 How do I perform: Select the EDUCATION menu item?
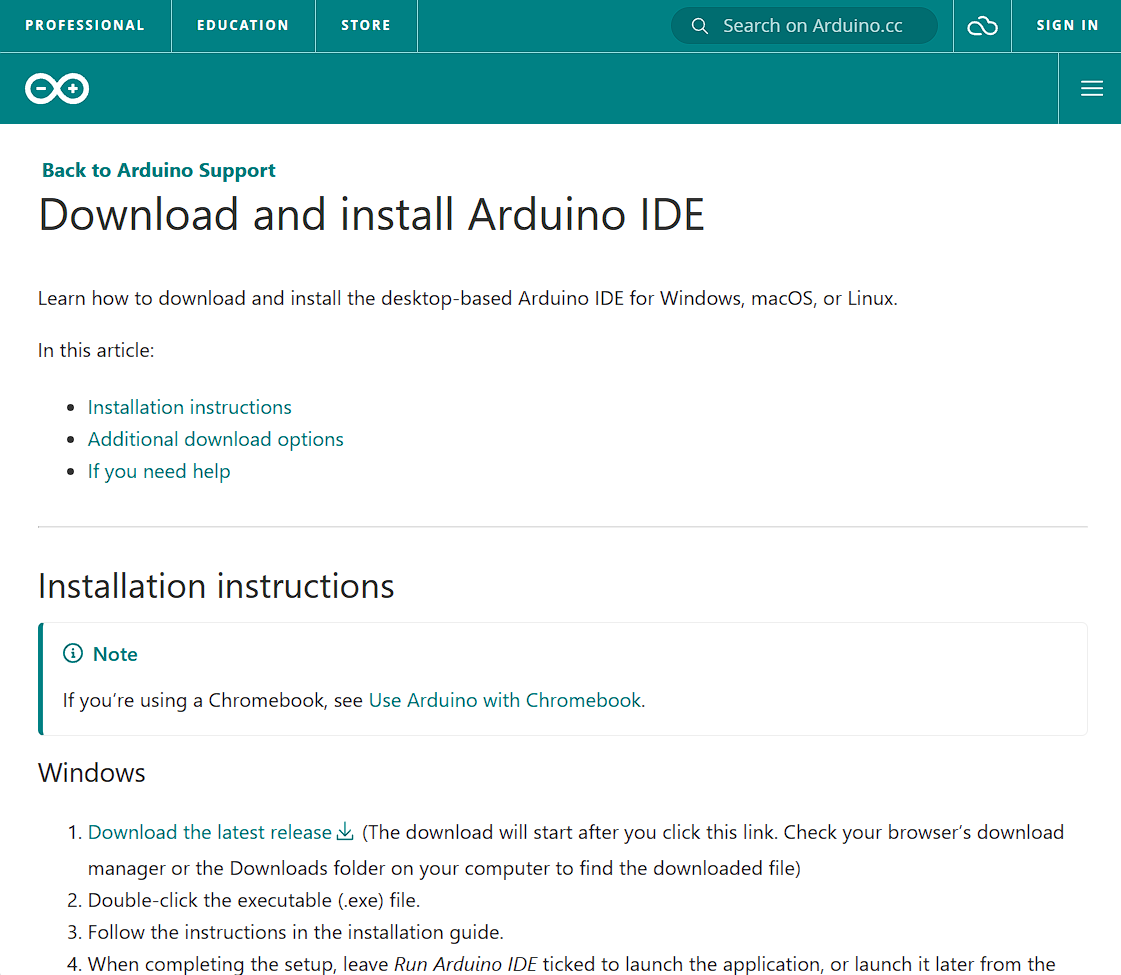coord(243,25)
